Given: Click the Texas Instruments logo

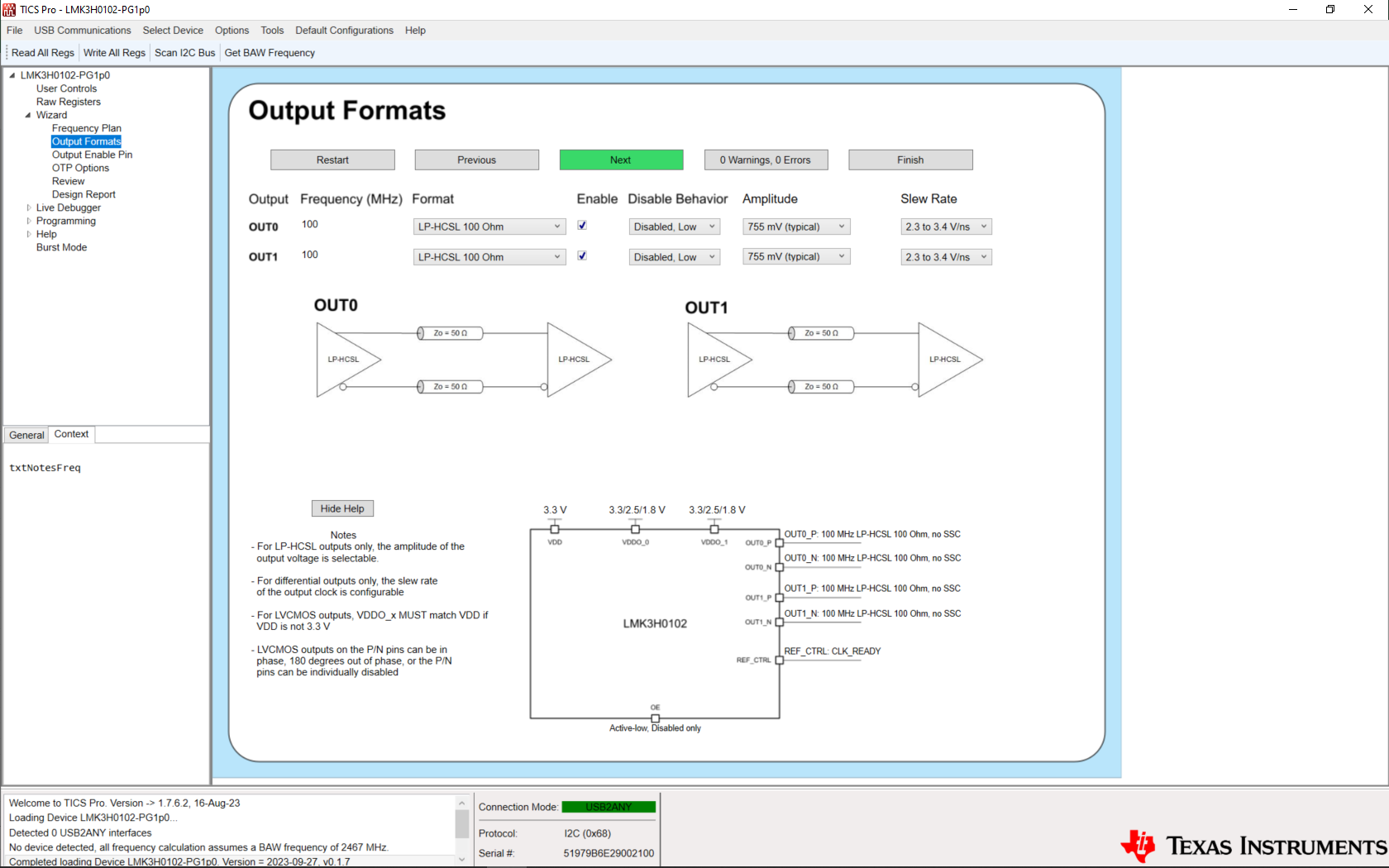Looking at the screenshot, I should pos(1253,846).
